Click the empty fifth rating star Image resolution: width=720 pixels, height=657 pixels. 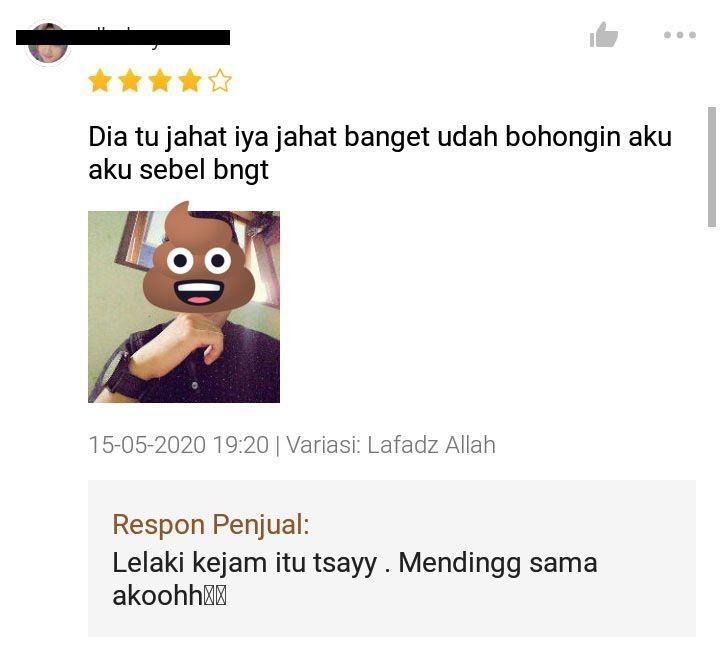(219, 81)
